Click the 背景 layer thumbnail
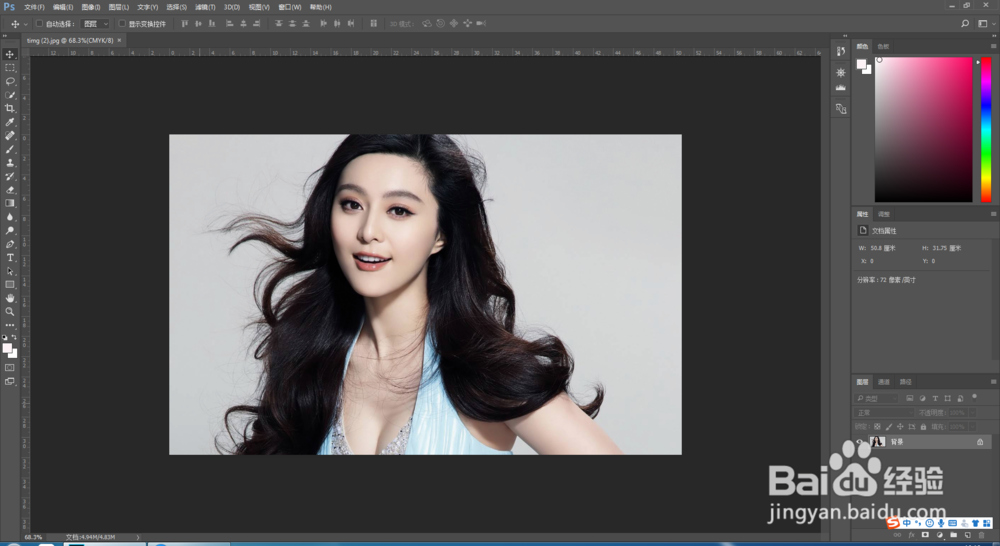Image resolution: width=1000 pixels, height=546 pixels. tap(878, 441)
